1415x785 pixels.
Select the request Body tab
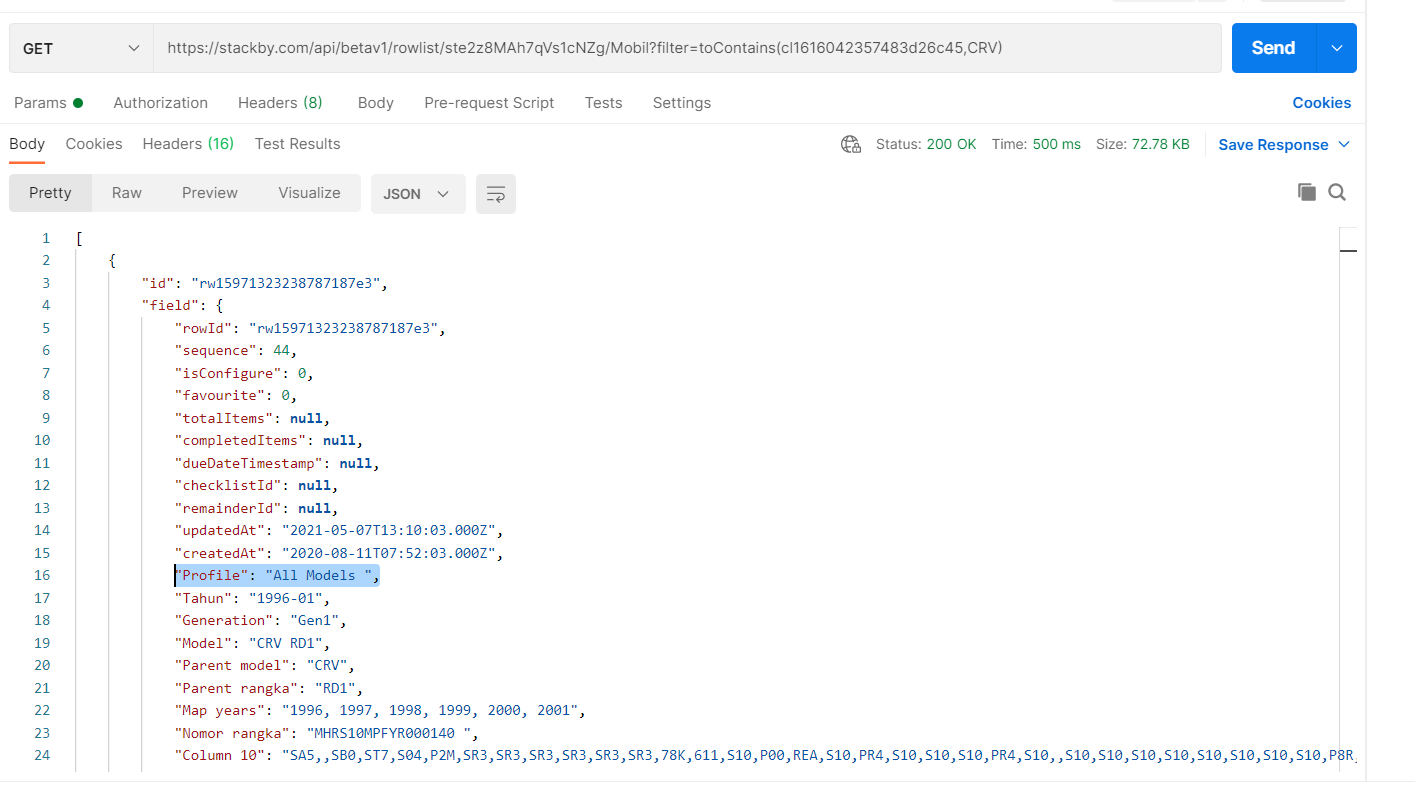click(376, 103)
